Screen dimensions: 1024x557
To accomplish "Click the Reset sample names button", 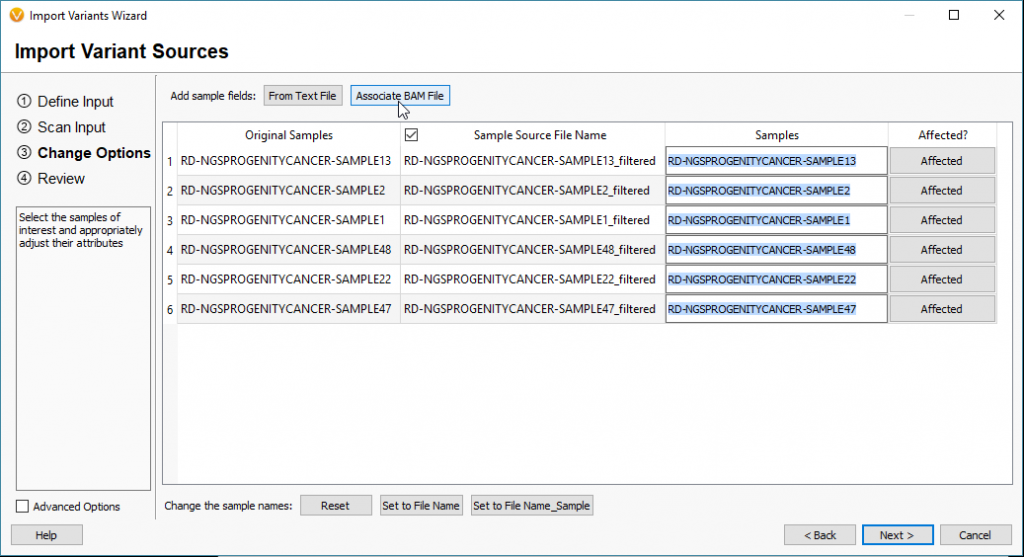I will (336, 505).
